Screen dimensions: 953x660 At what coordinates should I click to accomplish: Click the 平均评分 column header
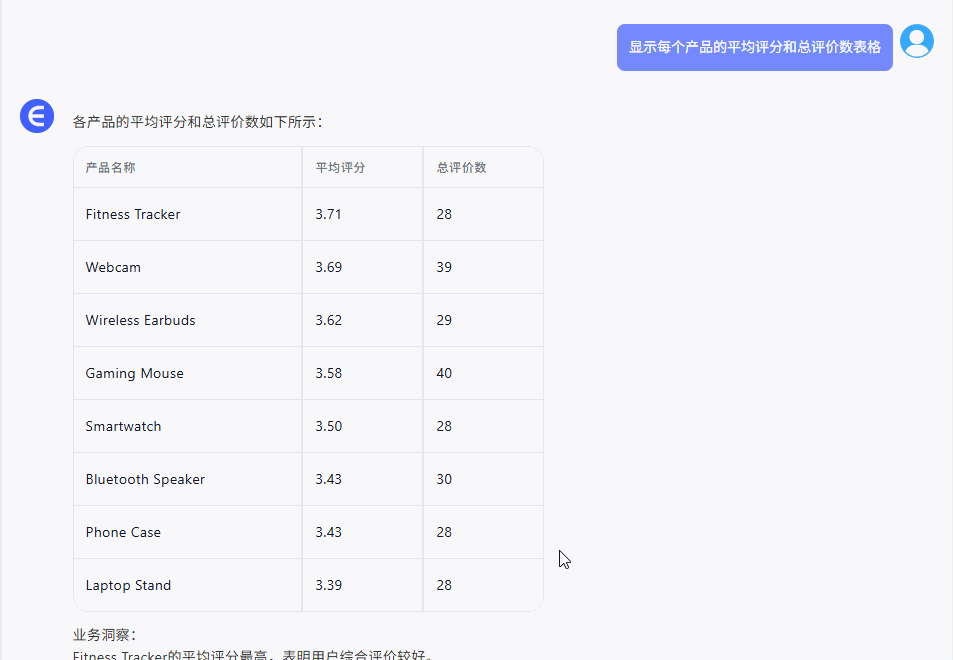(362, 167)
